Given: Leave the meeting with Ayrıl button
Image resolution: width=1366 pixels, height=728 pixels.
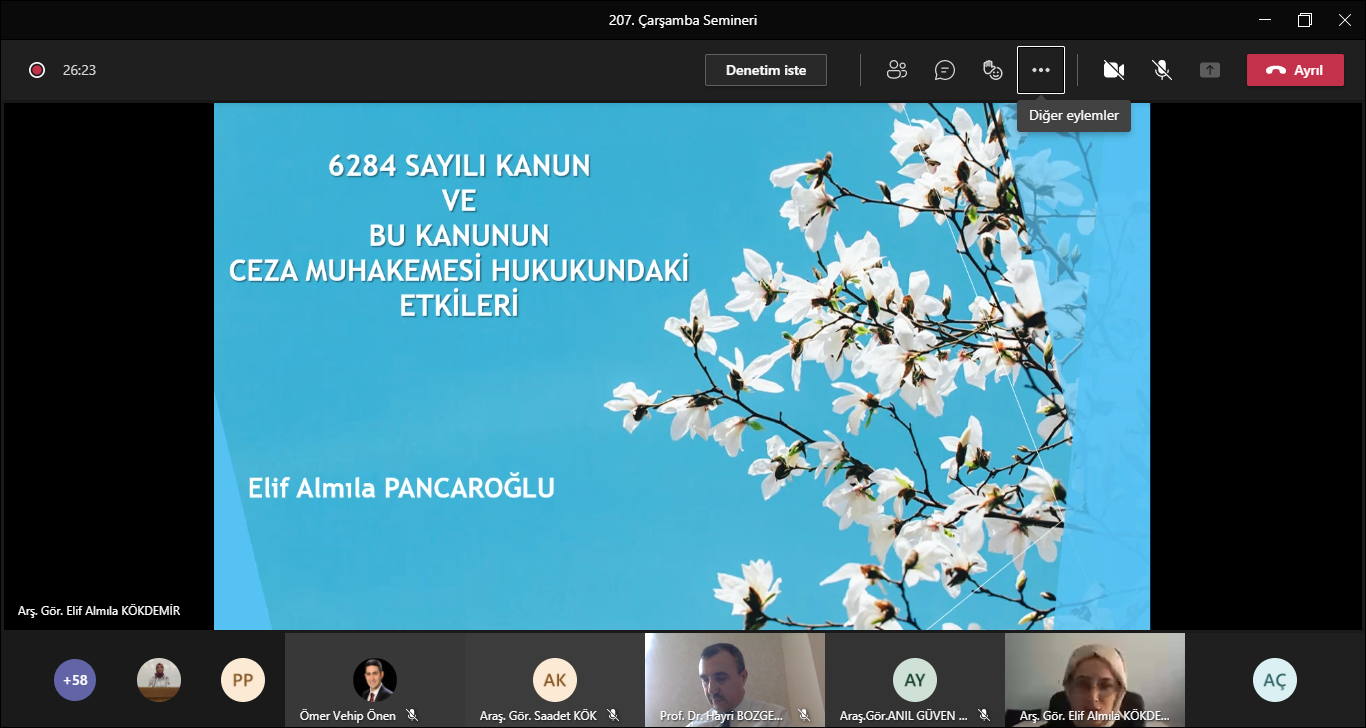Looking at the screenshot, I should point(1294,70).
